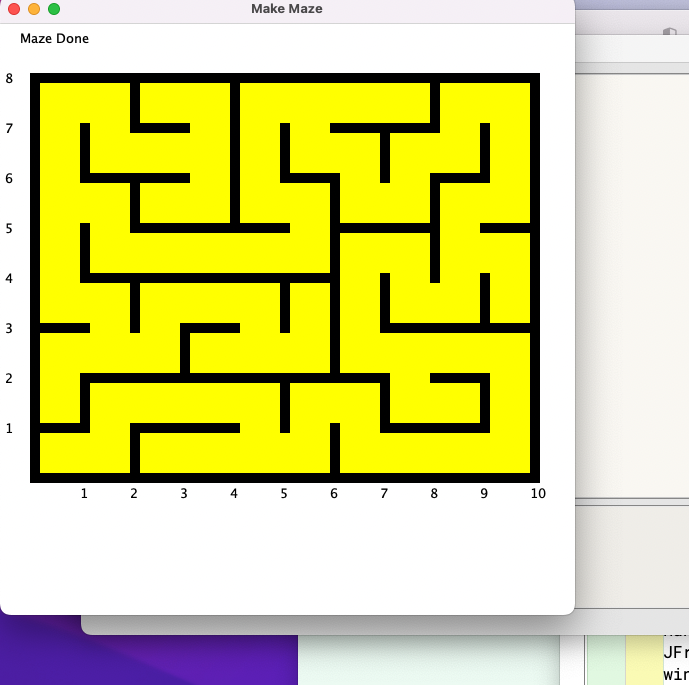This screenshot has height=685, width=689.
Task: Click the Make Maze title bar text
Action: coord(286,9)
